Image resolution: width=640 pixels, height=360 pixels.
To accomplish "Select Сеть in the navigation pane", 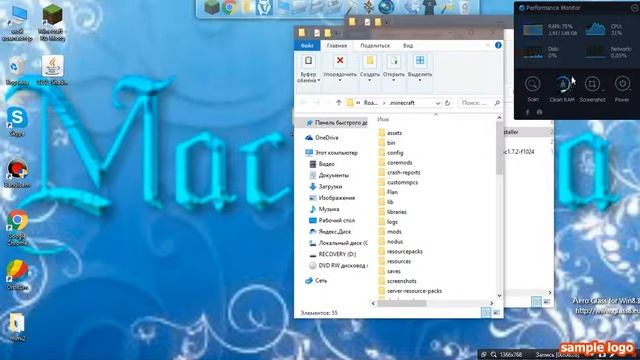I will 316,281.
